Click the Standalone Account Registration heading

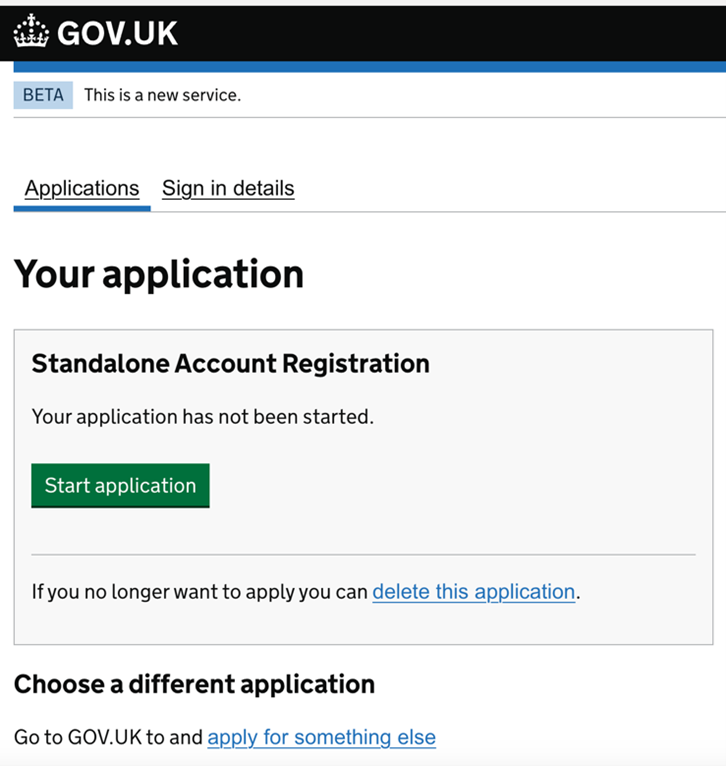[x=231, y=363]
